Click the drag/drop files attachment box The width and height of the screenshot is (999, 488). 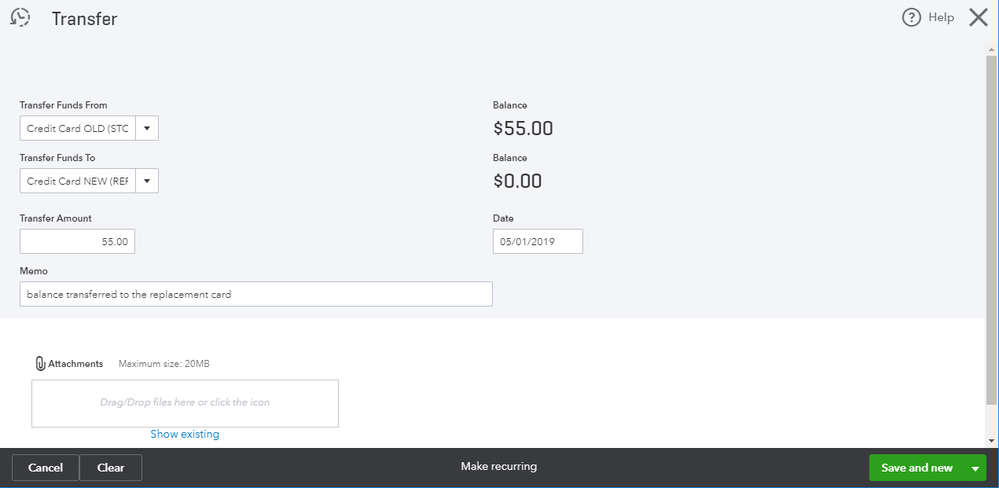[185, 403]
